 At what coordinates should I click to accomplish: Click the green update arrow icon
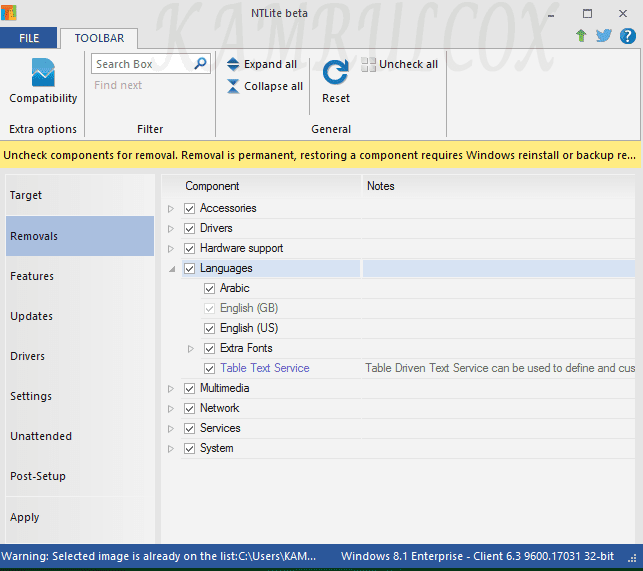click(x=581, y=36)
